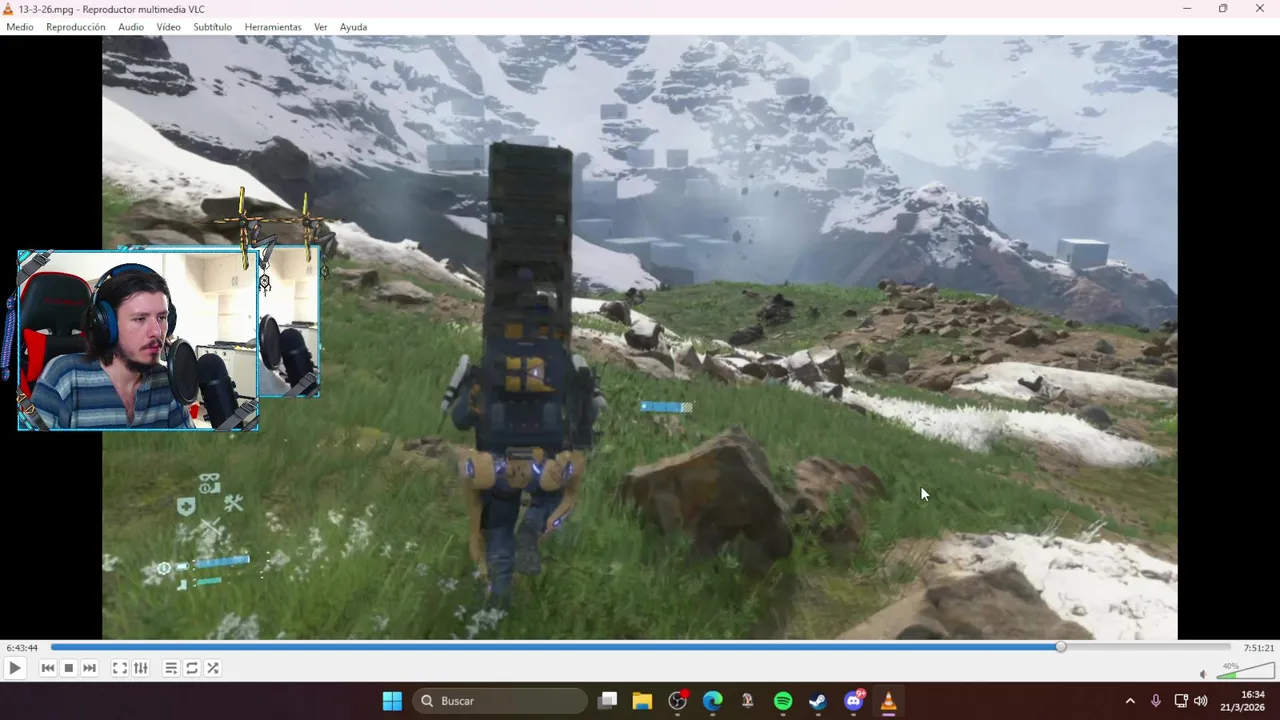Open system volume tray icon

tap(1201, 701)
